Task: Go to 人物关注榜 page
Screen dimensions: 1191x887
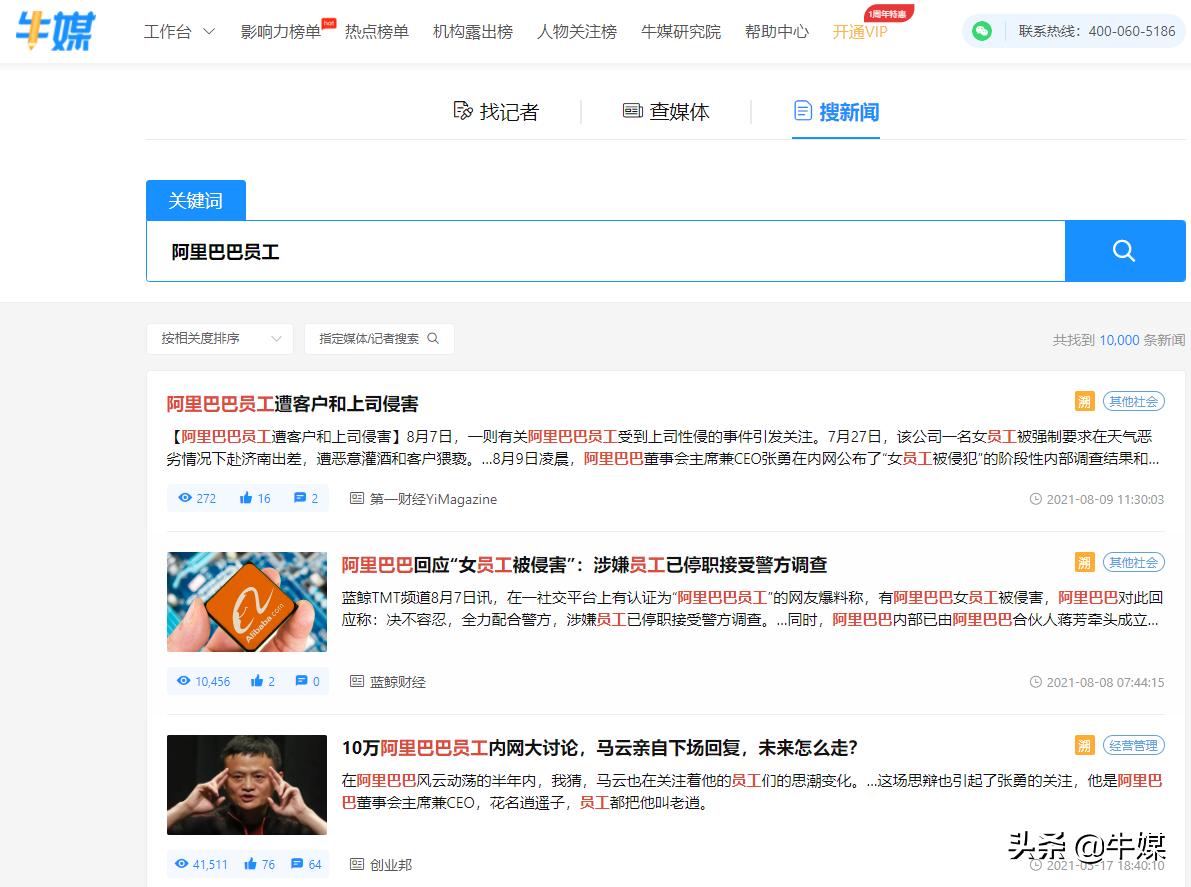Action: (x=577, y=31)
